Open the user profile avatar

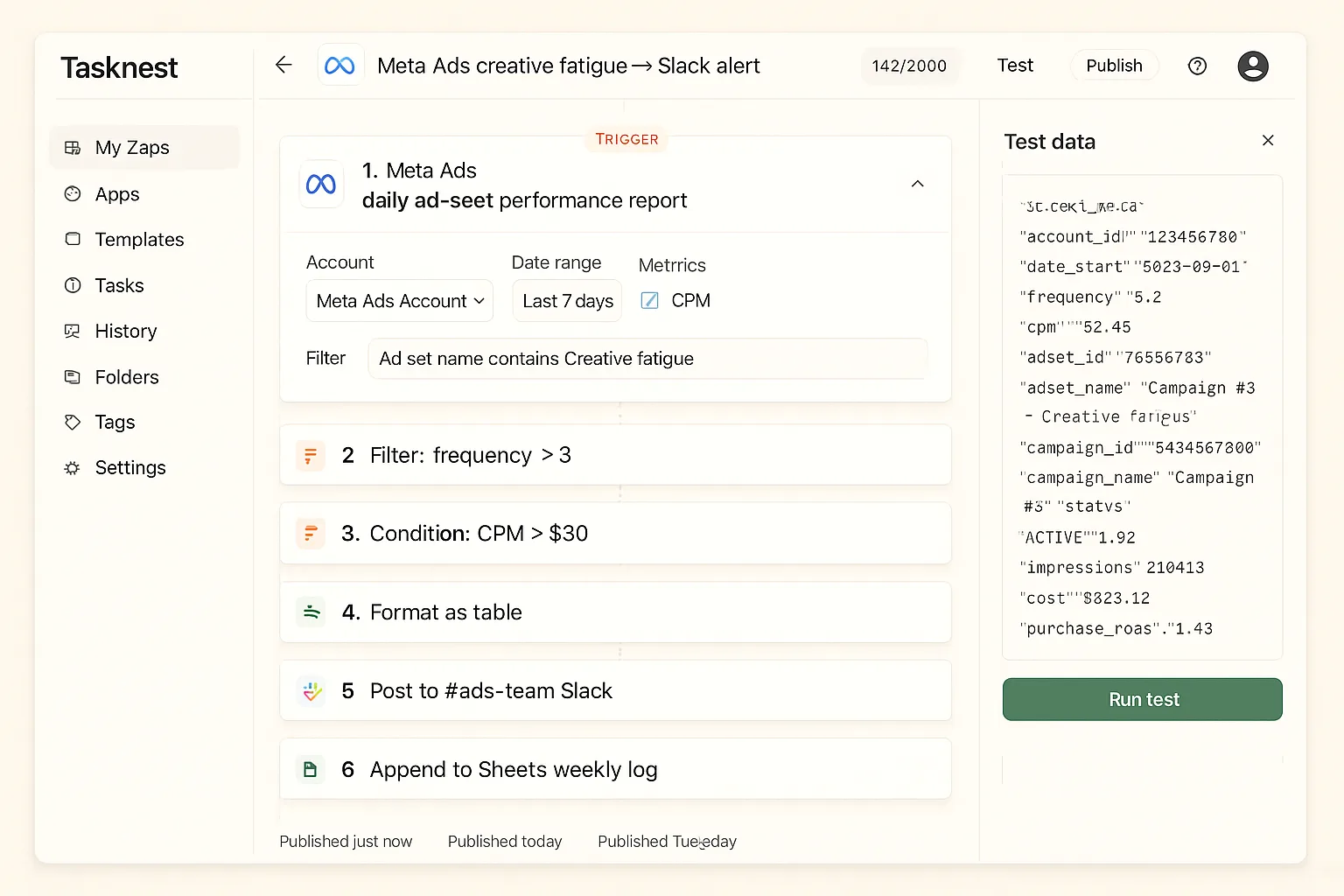pyautogui.click(x=1253, y=66)
